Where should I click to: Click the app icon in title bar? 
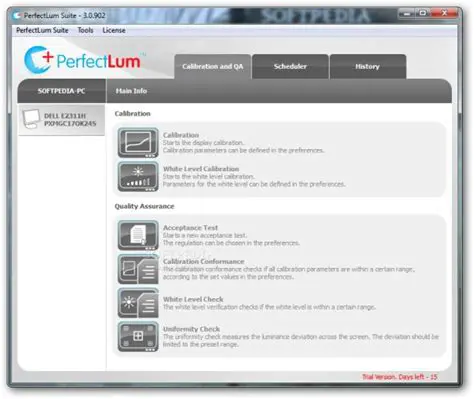17,16
